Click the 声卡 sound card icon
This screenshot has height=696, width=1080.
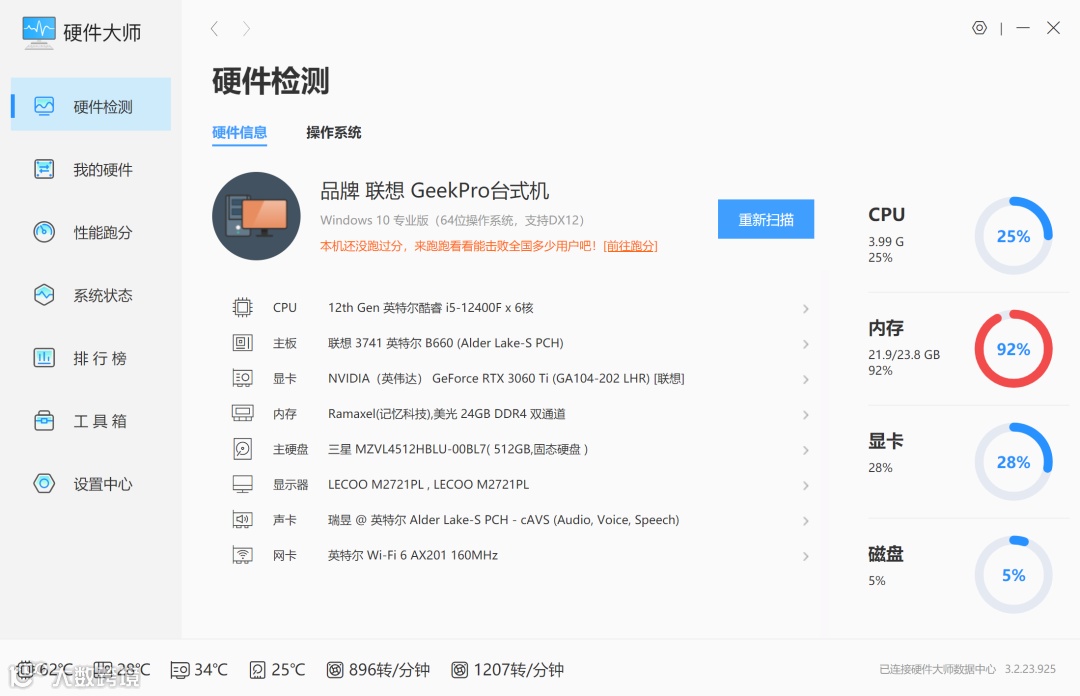pyautogui.click(x=242, y=520)
